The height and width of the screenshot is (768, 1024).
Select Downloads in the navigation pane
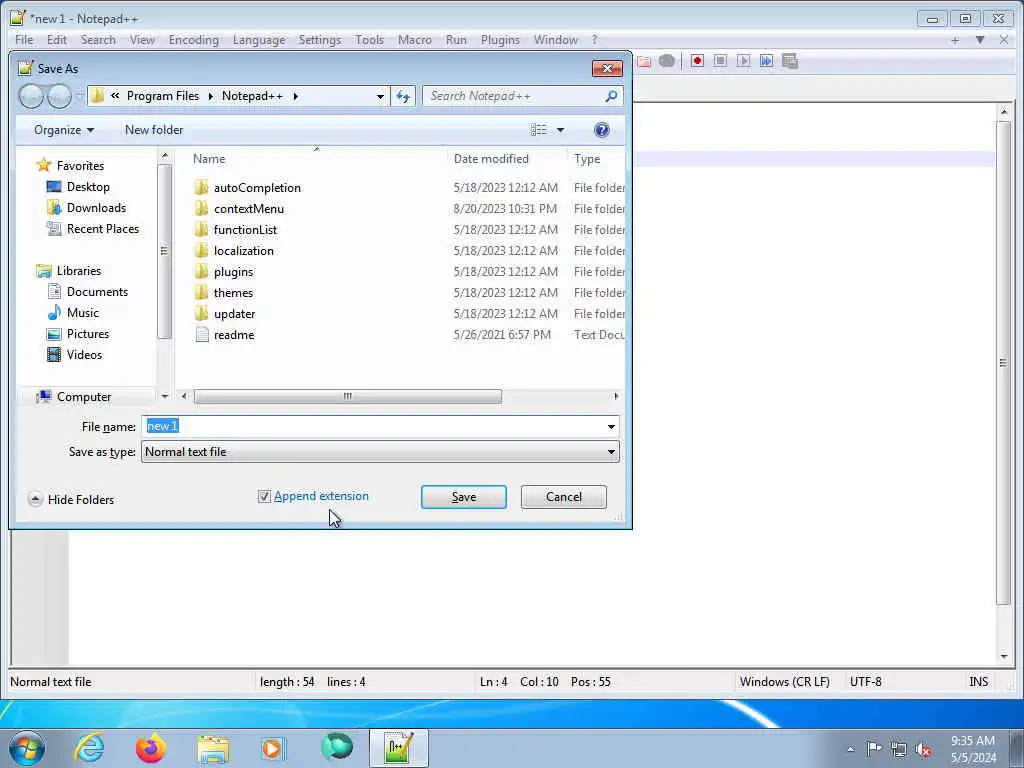pyautogui.click(x=96, y=208)
